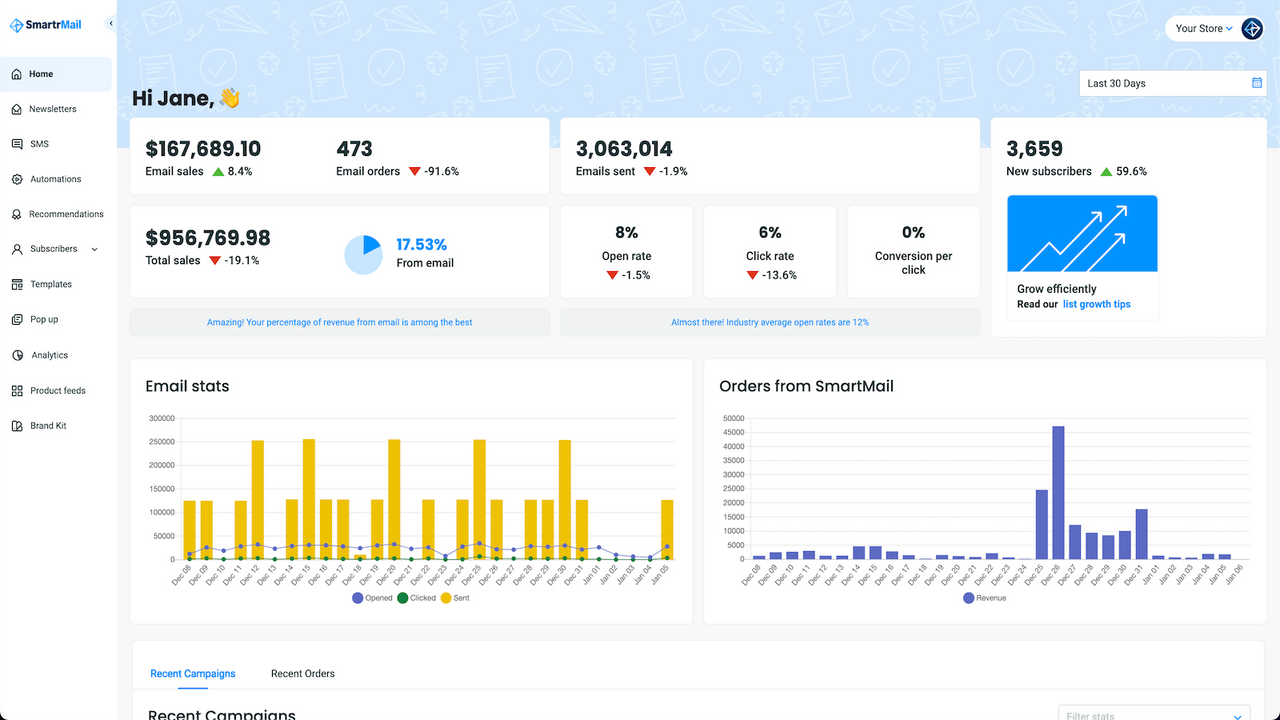Open the Last 30 Days date picker

[1173, 83]
